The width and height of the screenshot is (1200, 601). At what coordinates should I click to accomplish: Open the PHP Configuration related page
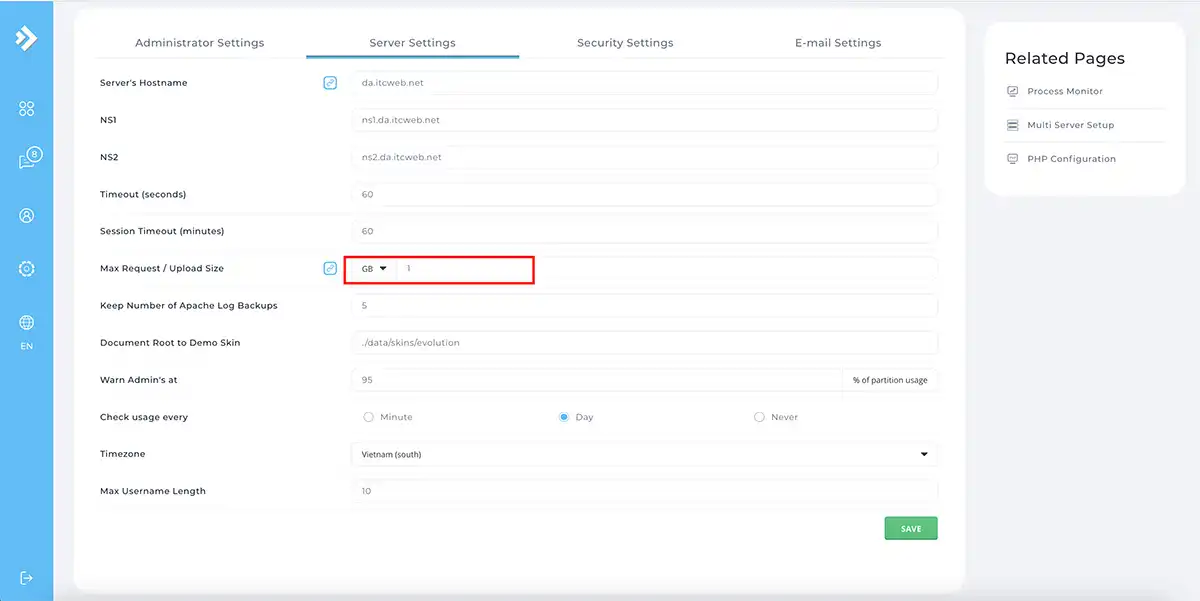1073,158
